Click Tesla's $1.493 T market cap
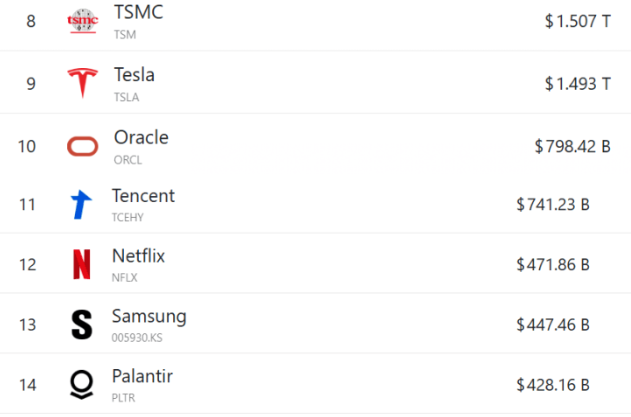 coord(577,84)
